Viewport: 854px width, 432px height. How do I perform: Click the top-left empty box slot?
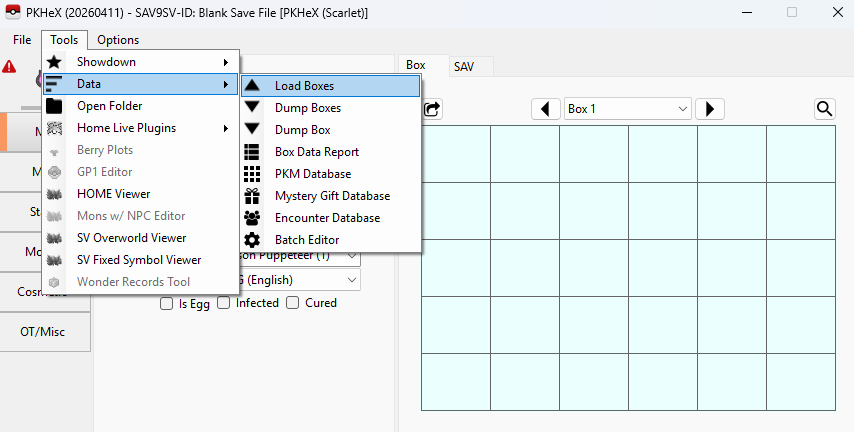pos(455,154)
